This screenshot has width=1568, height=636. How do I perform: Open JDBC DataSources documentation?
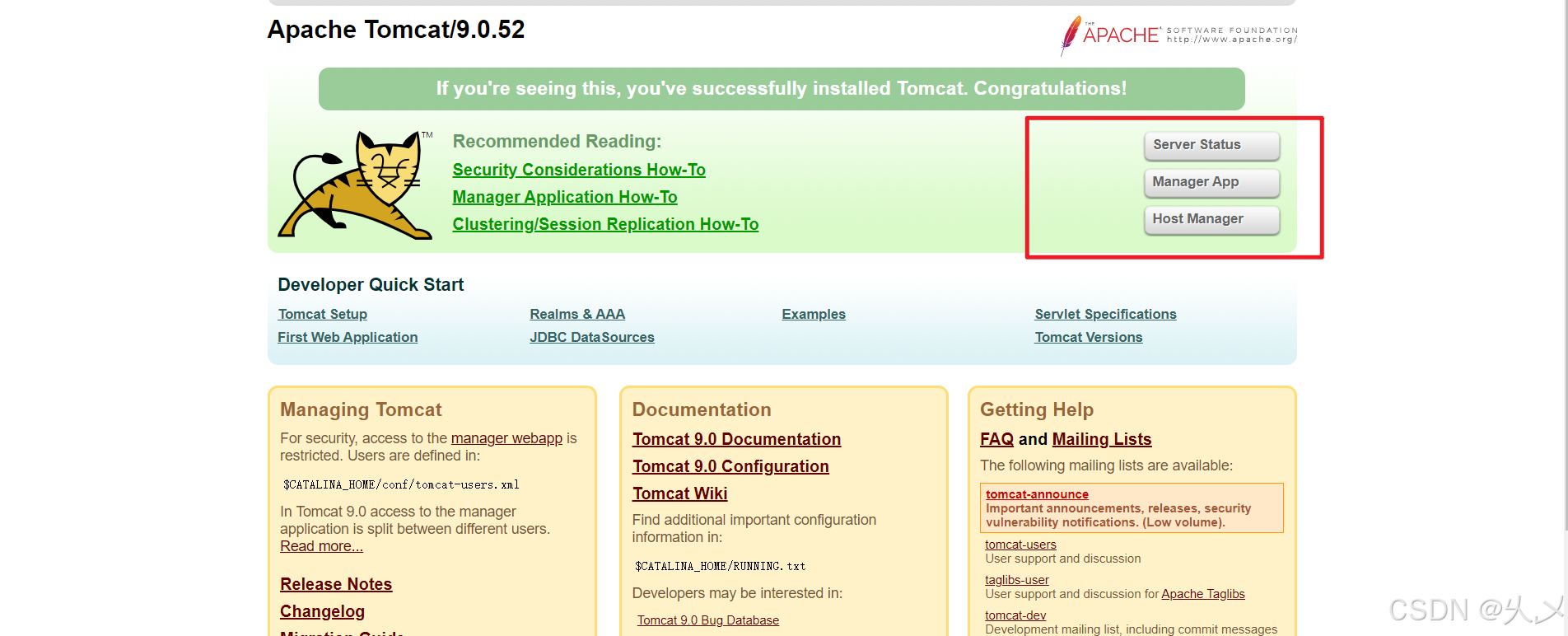pos(592,337)
